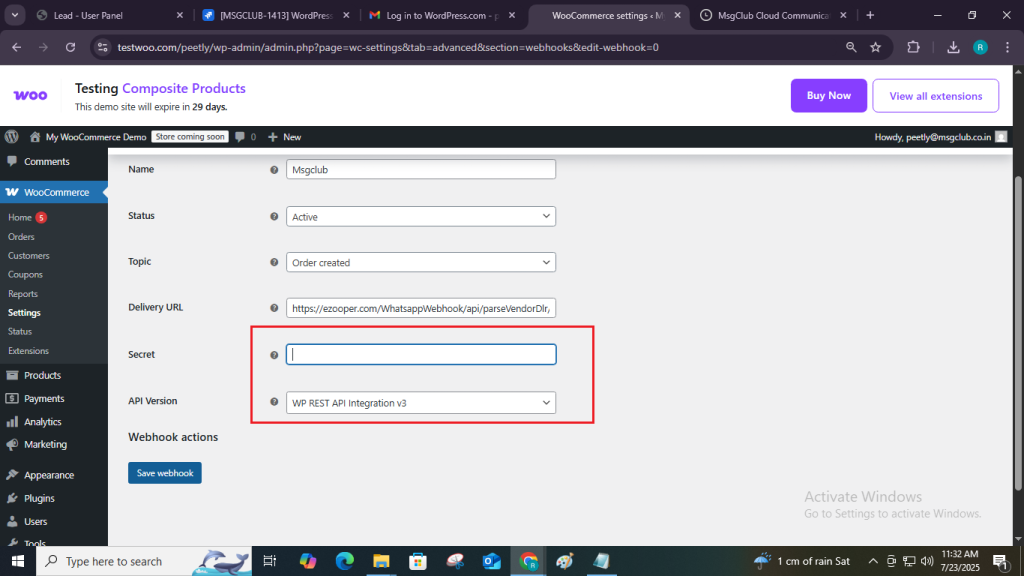Open Task View on the taskbar
1024x576 pixels.
tap(269, 561)
